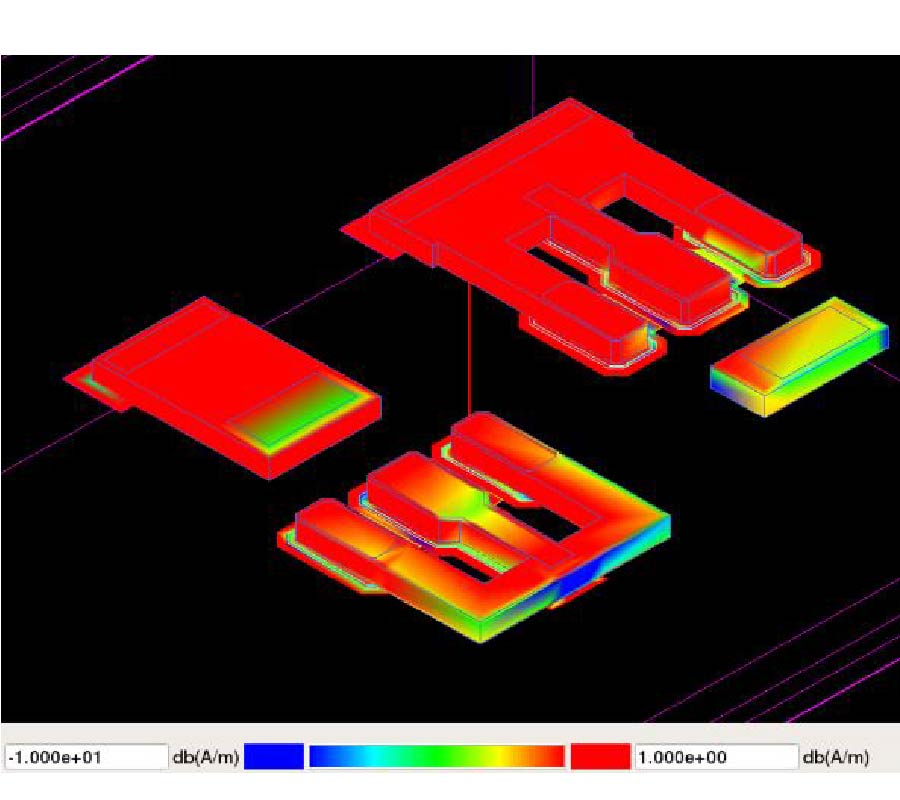The width and height of the screenshot is (900, 800).
Task: Click the vertical red wire connecting the components
Action: coord(469,340)
